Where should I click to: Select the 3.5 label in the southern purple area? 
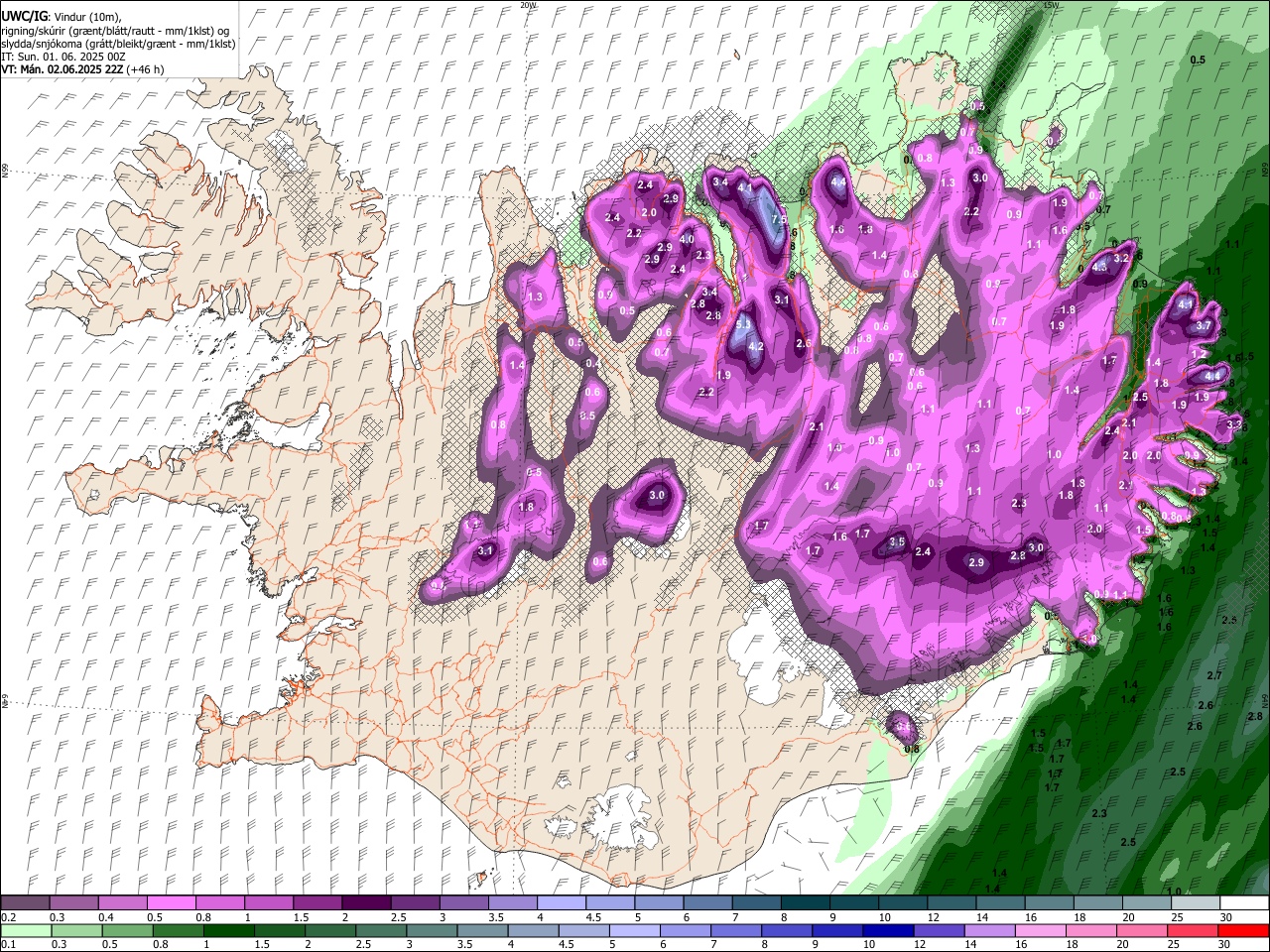coord(897,541)
